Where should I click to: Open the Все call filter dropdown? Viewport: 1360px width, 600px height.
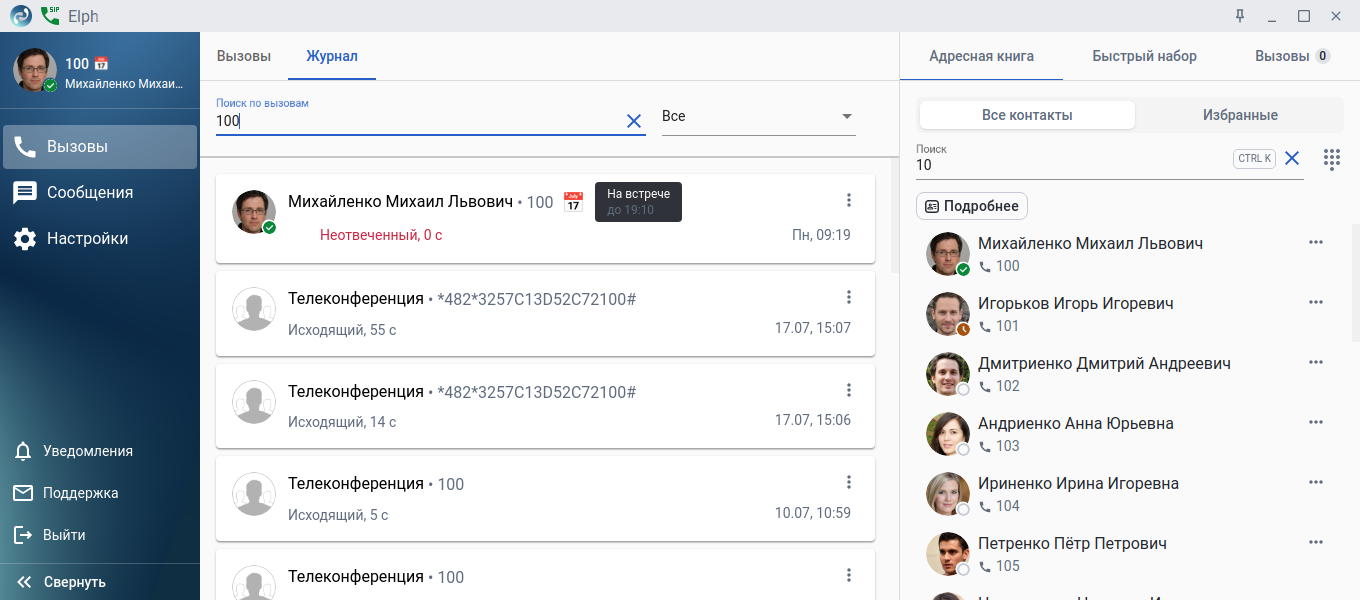(758, 117)
